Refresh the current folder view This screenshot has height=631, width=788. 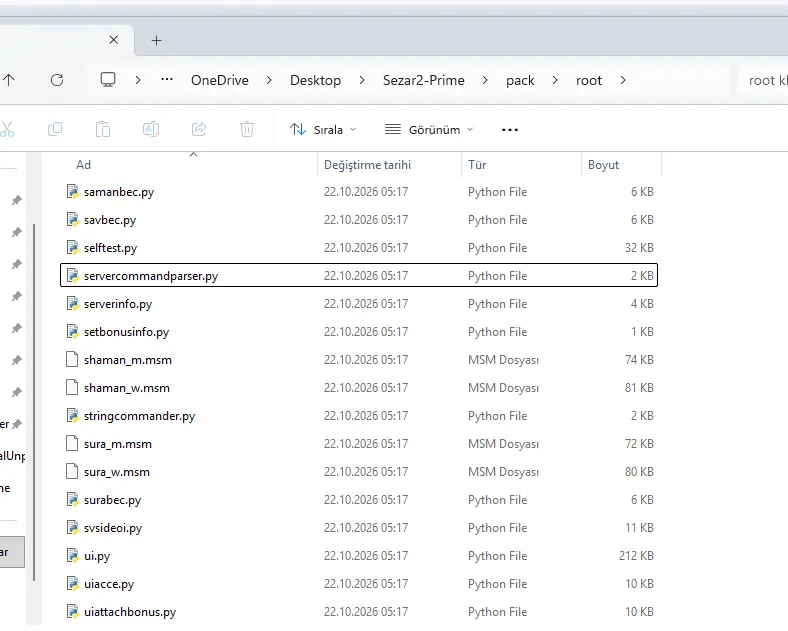[x=57, y=80]
